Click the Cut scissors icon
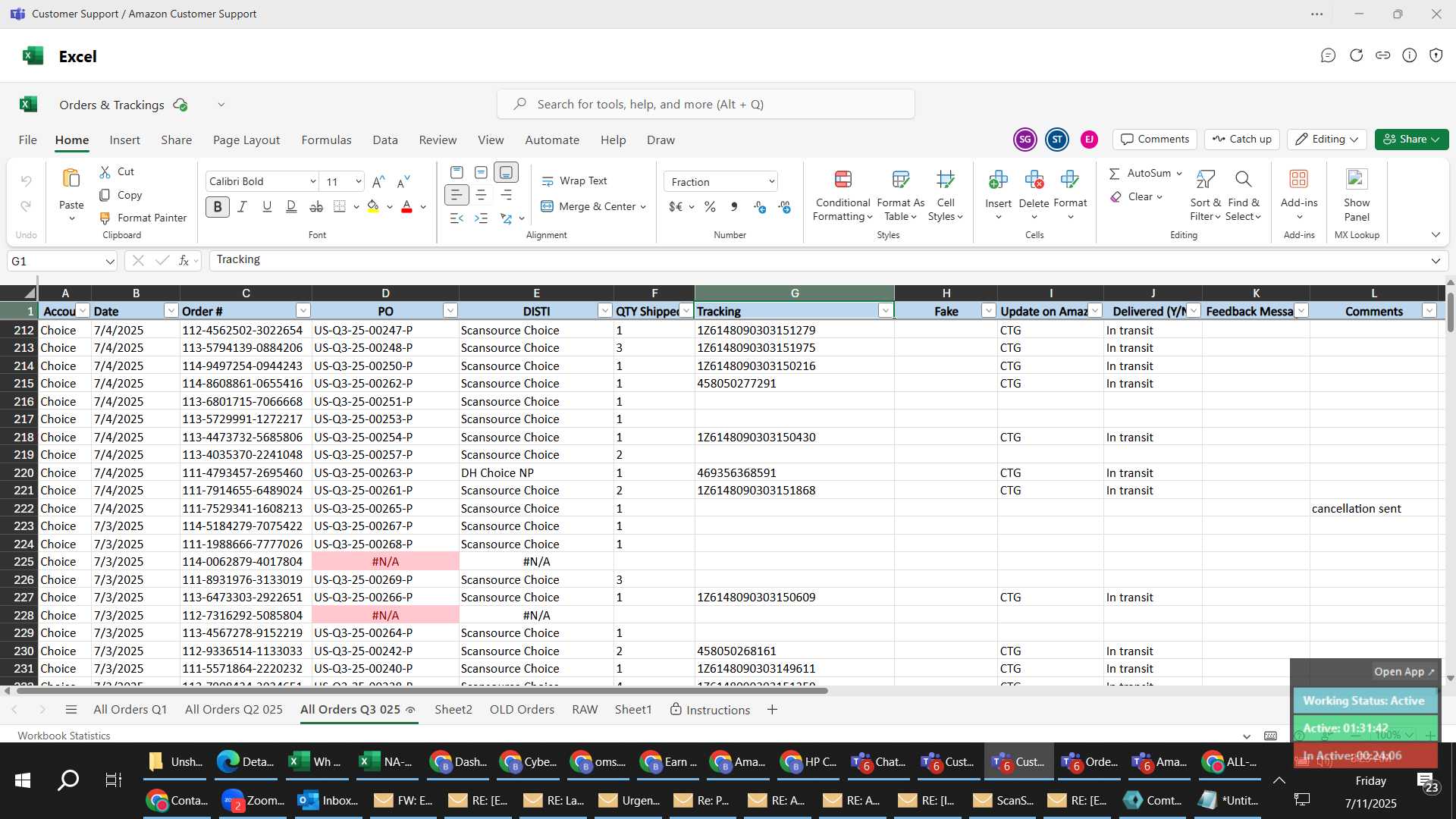Viewport: 1456px width, 819px height. (x=105, y=172)
